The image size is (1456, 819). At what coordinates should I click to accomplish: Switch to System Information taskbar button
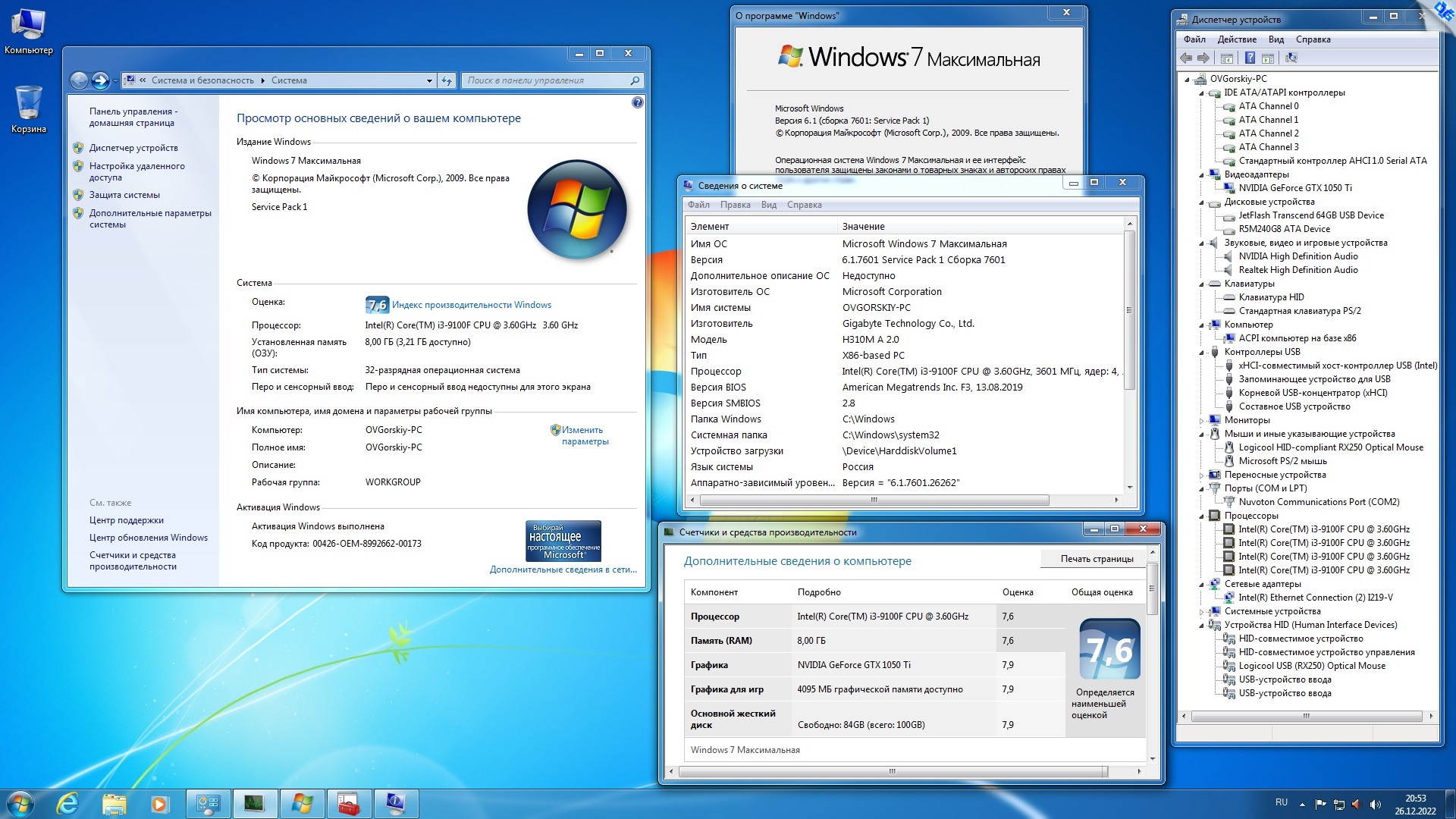click(396, 804)
